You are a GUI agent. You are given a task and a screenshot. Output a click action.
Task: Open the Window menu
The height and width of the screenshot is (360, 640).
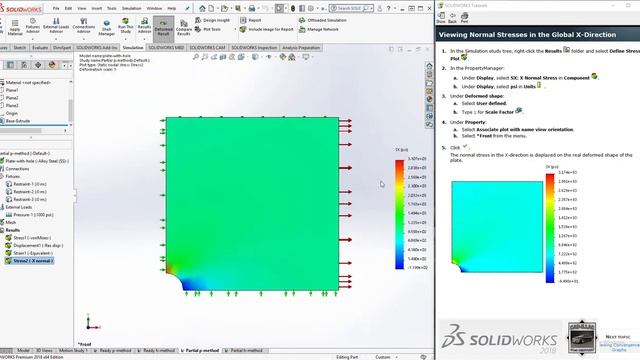pyautogui.click(x=154, y=8)
